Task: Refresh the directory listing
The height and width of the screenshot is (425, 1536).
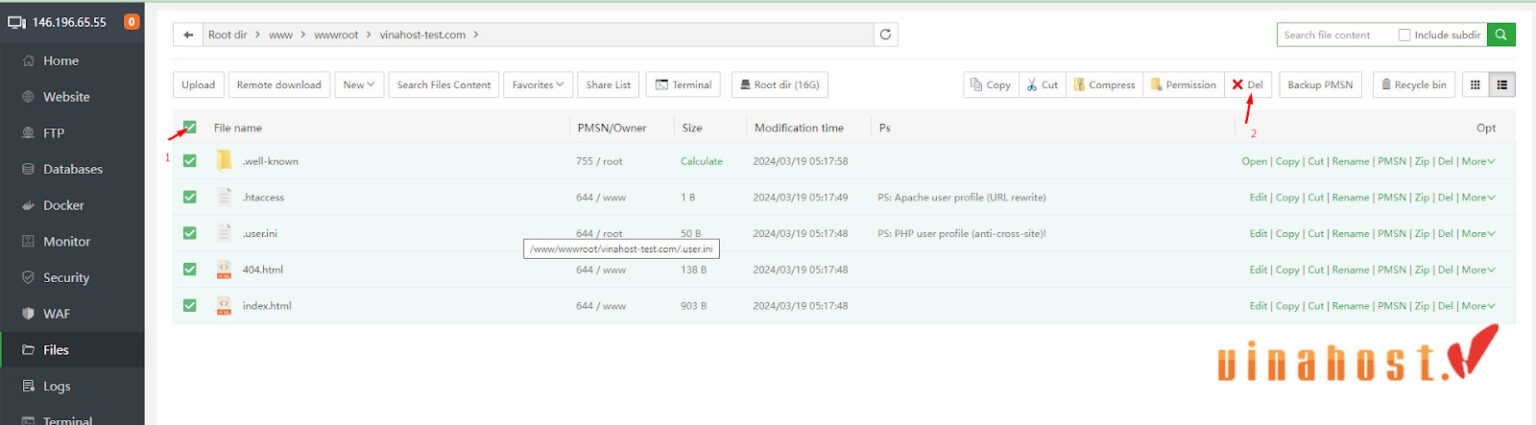Action: click(885, 35)
